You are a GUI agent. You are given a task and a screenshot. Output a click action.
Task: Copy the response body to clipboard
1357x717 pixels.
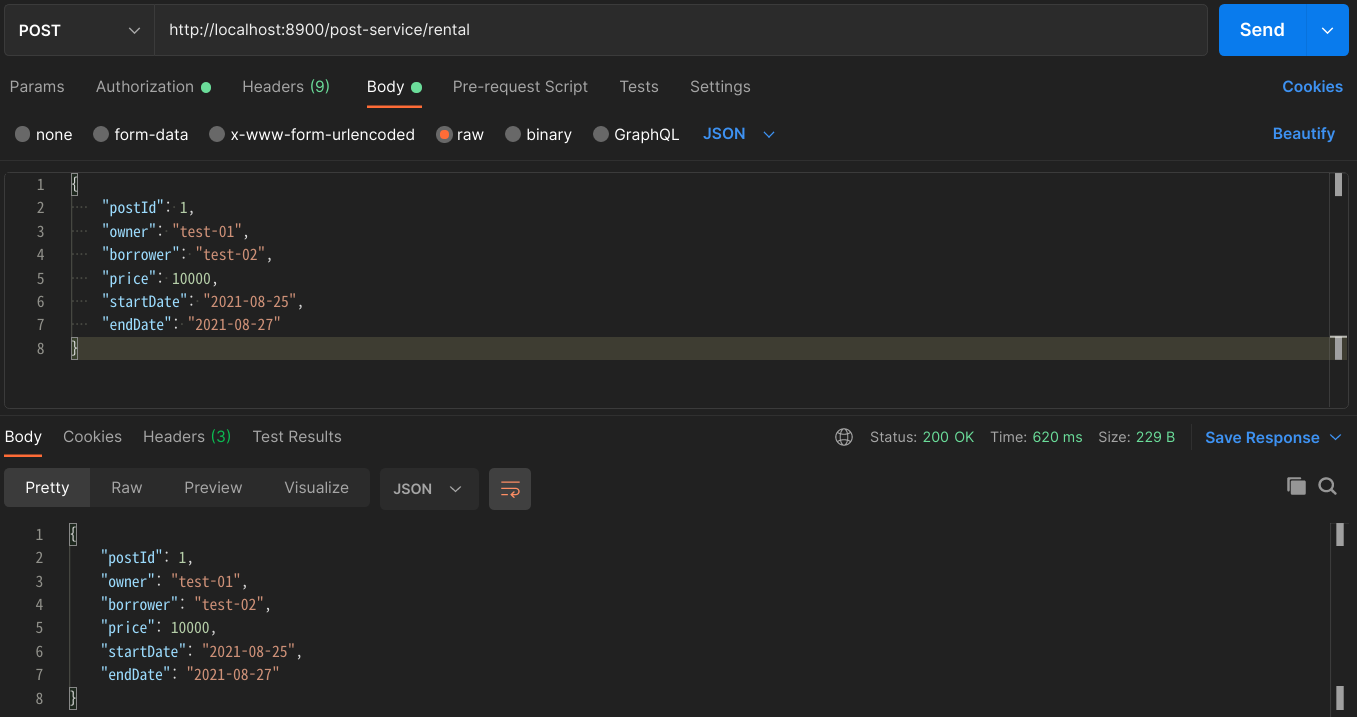pyautogui.click(x=1296, y=486)
